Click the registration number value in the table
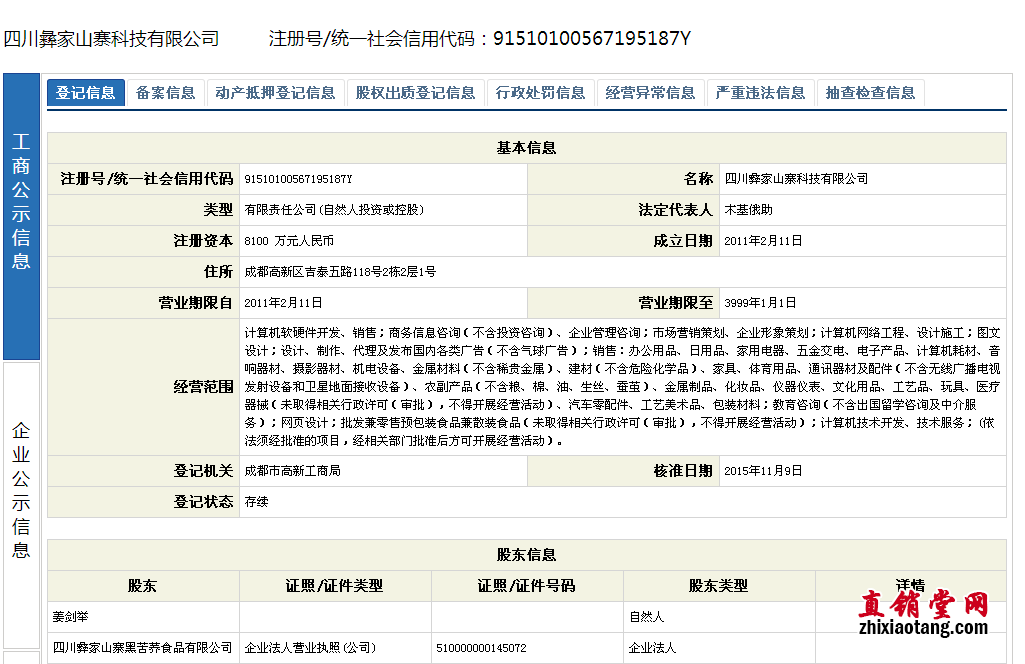The height and width of the screenshot is (664, 1025). click(x=298, y=179)
